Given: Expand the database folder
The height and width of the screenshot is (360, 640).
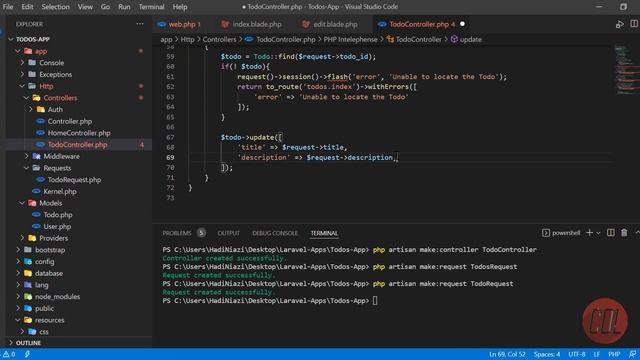Looking at the screenshot, I should 18,273.
